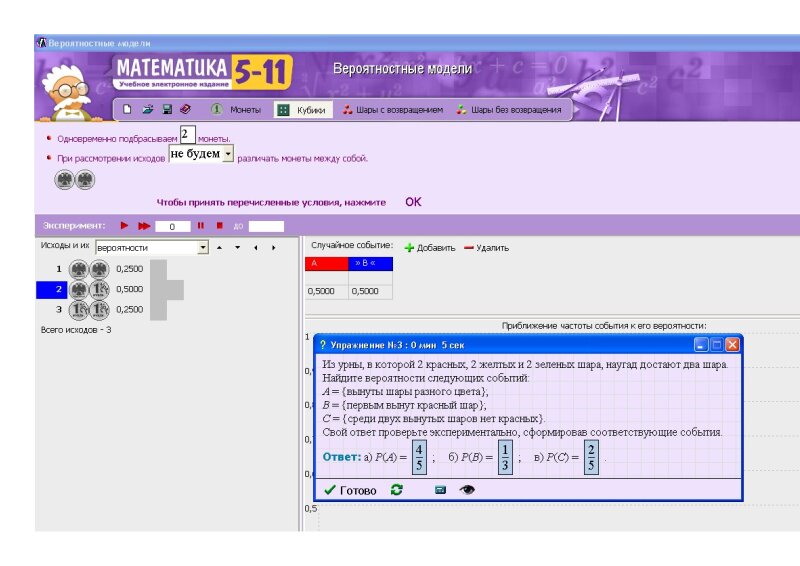The image size is (800, 566).
Task: Click the number of coins input field
Action: point(186,134)
